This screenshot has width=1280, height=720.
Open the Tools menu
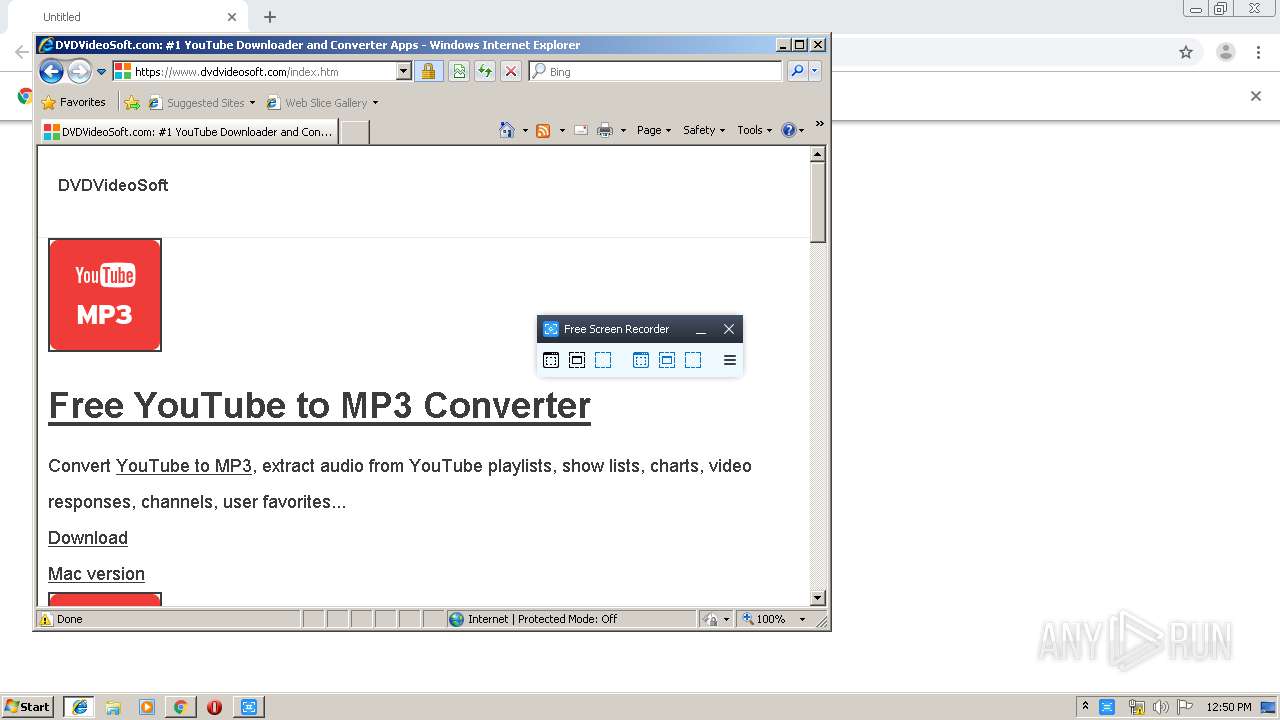pos(755,130)
